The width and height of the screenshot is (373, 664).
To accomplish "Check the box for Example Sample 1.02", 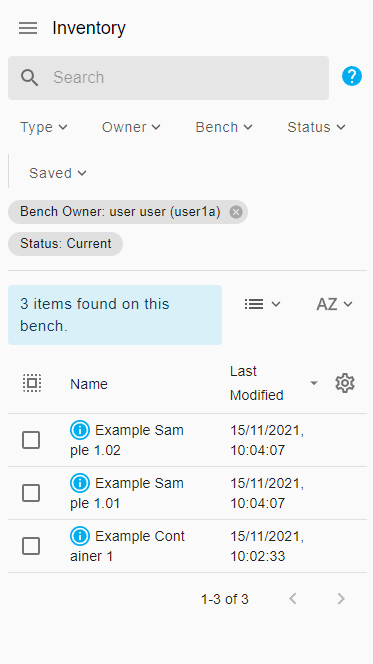I will (x=31, y=440).
